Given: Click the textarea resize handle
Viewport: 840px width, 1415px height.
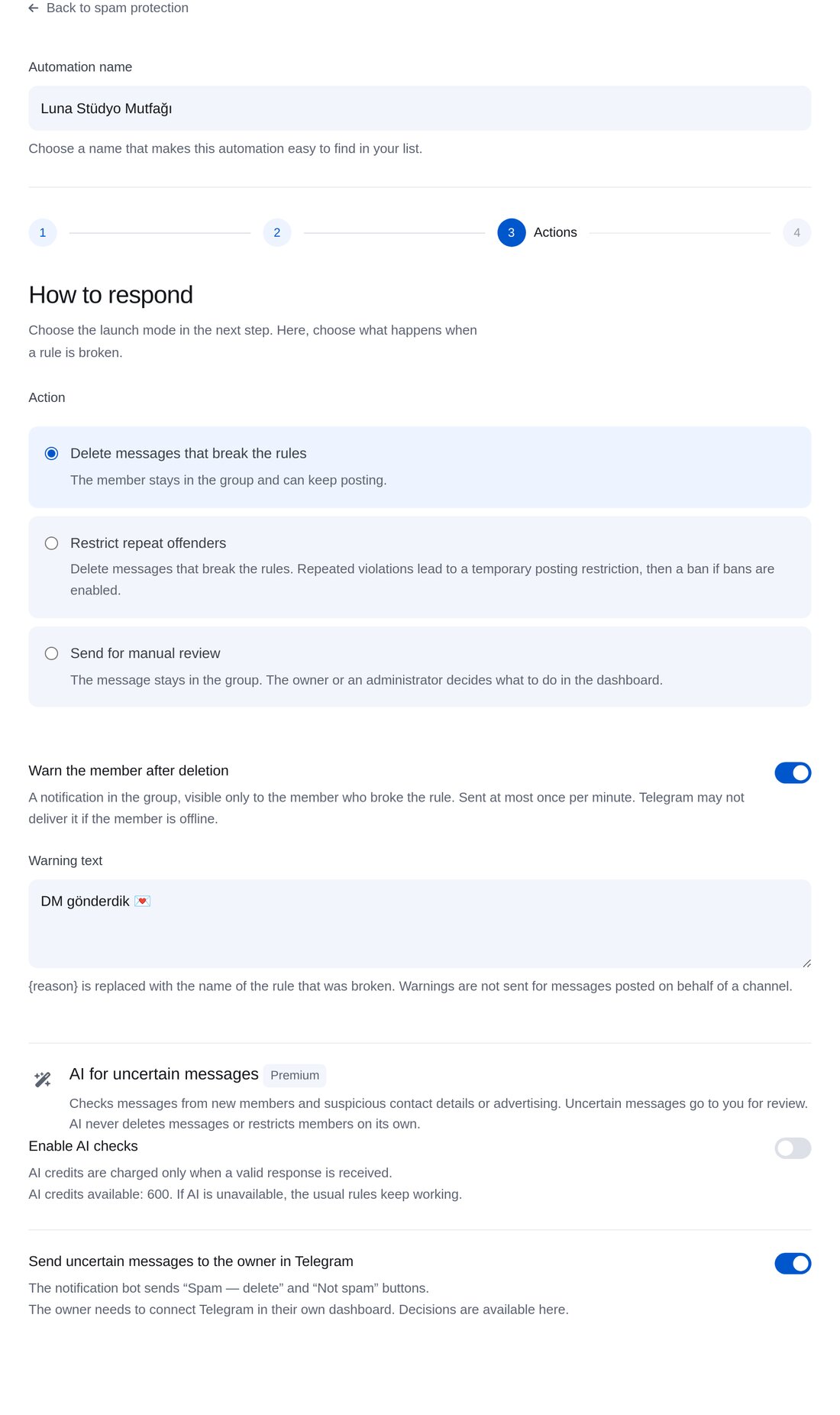Looking at the screenshot, I should pyautogui.click(x=806, y=963).
